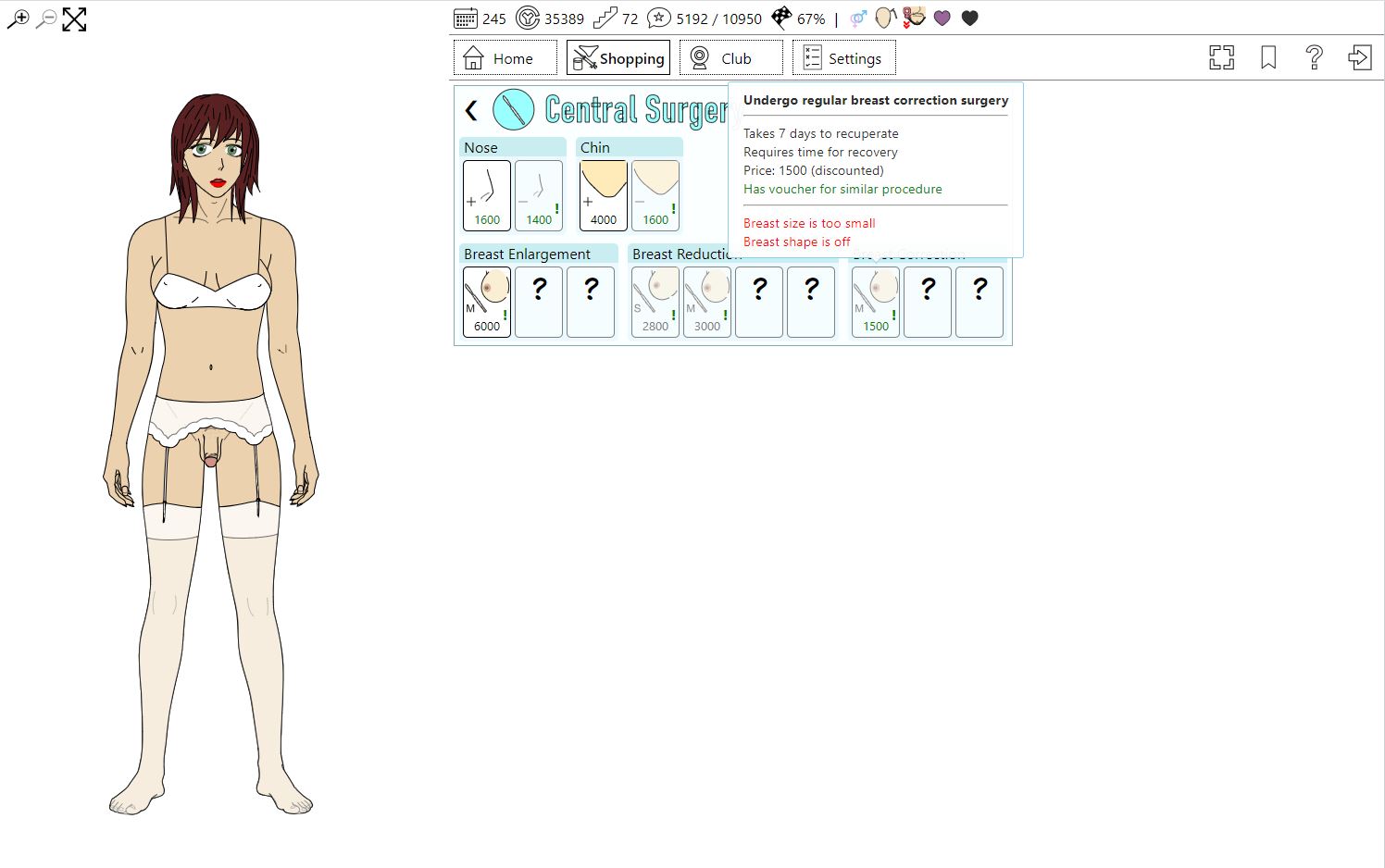Click the zoom out magnifier icon
Screen dimensions: 1385x868
point(45,19)
